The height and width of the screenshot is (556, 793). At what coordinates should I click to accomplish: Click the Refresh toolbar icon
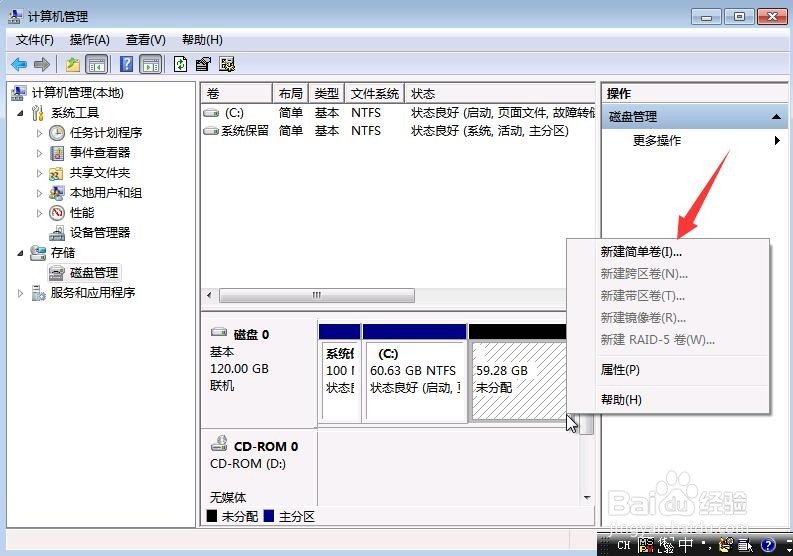tap(181, 64)
